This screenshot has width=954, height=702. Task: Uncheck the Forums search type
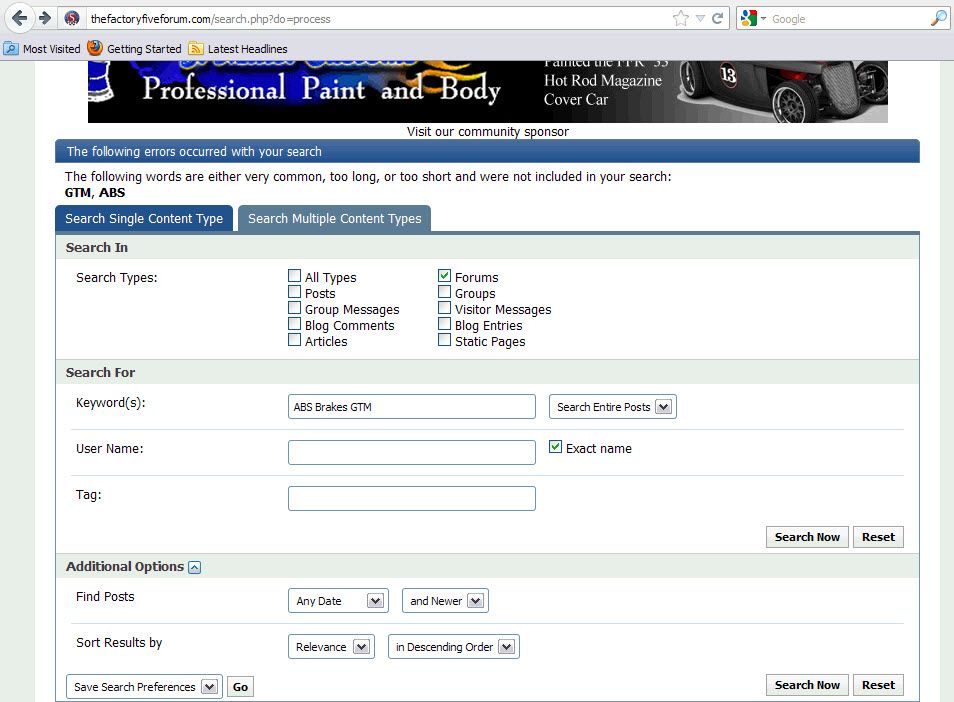click(445, 276)
